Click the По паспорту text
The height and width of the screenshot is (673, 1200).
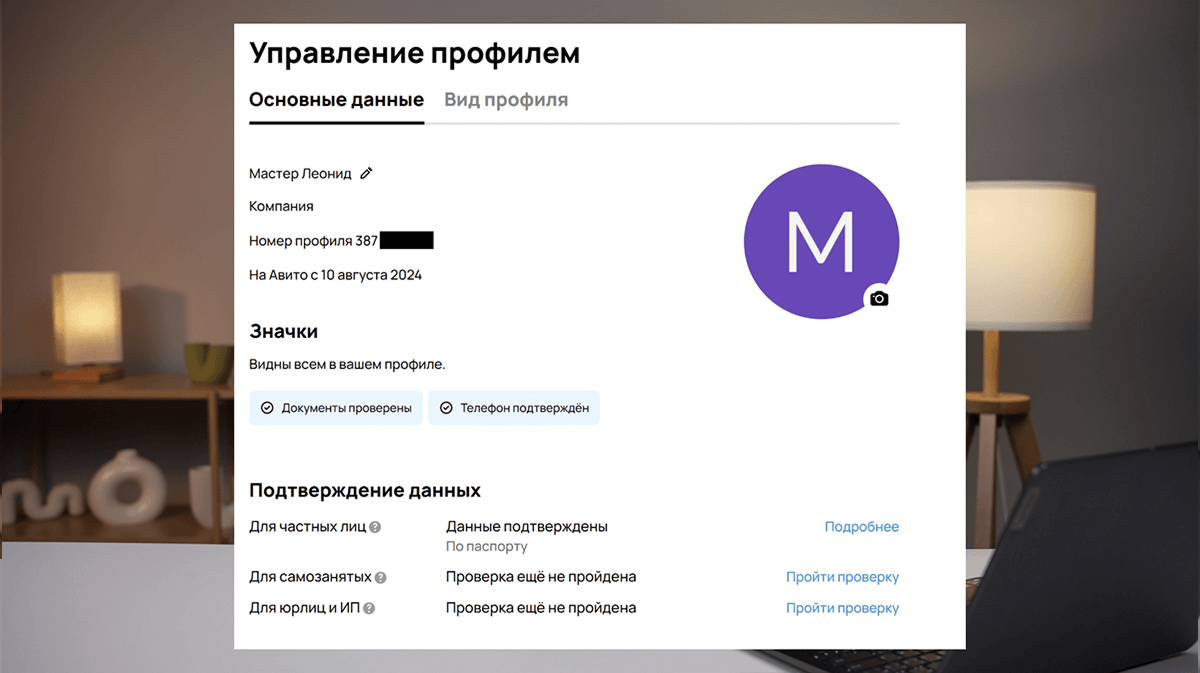486,547
